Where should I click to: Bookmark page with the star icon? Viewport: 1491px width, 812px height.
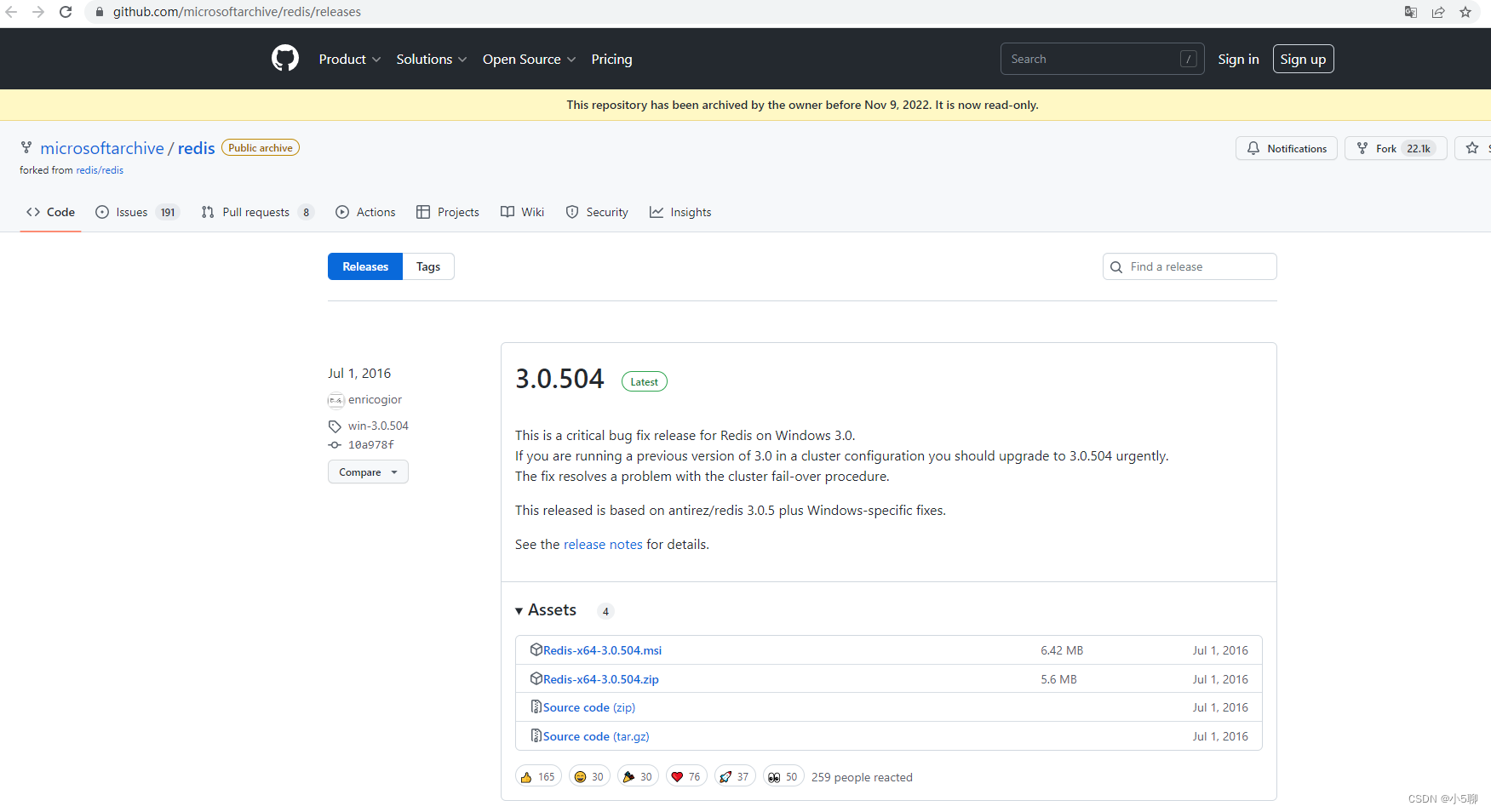coord(1465,12)
